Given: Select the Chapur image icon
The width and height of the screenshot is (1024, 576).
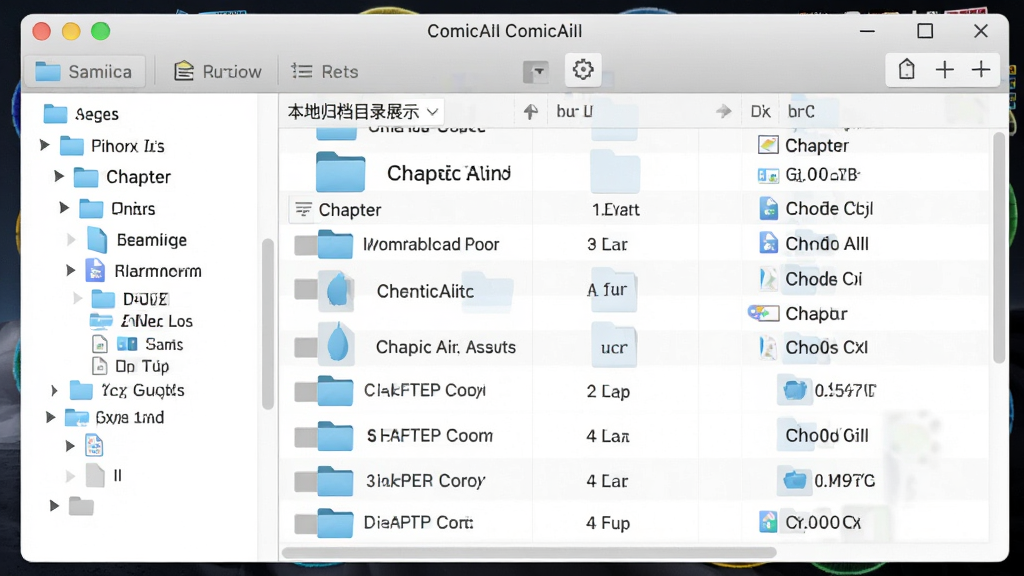Looking at the screenshot, I should [x=763, y=313].
